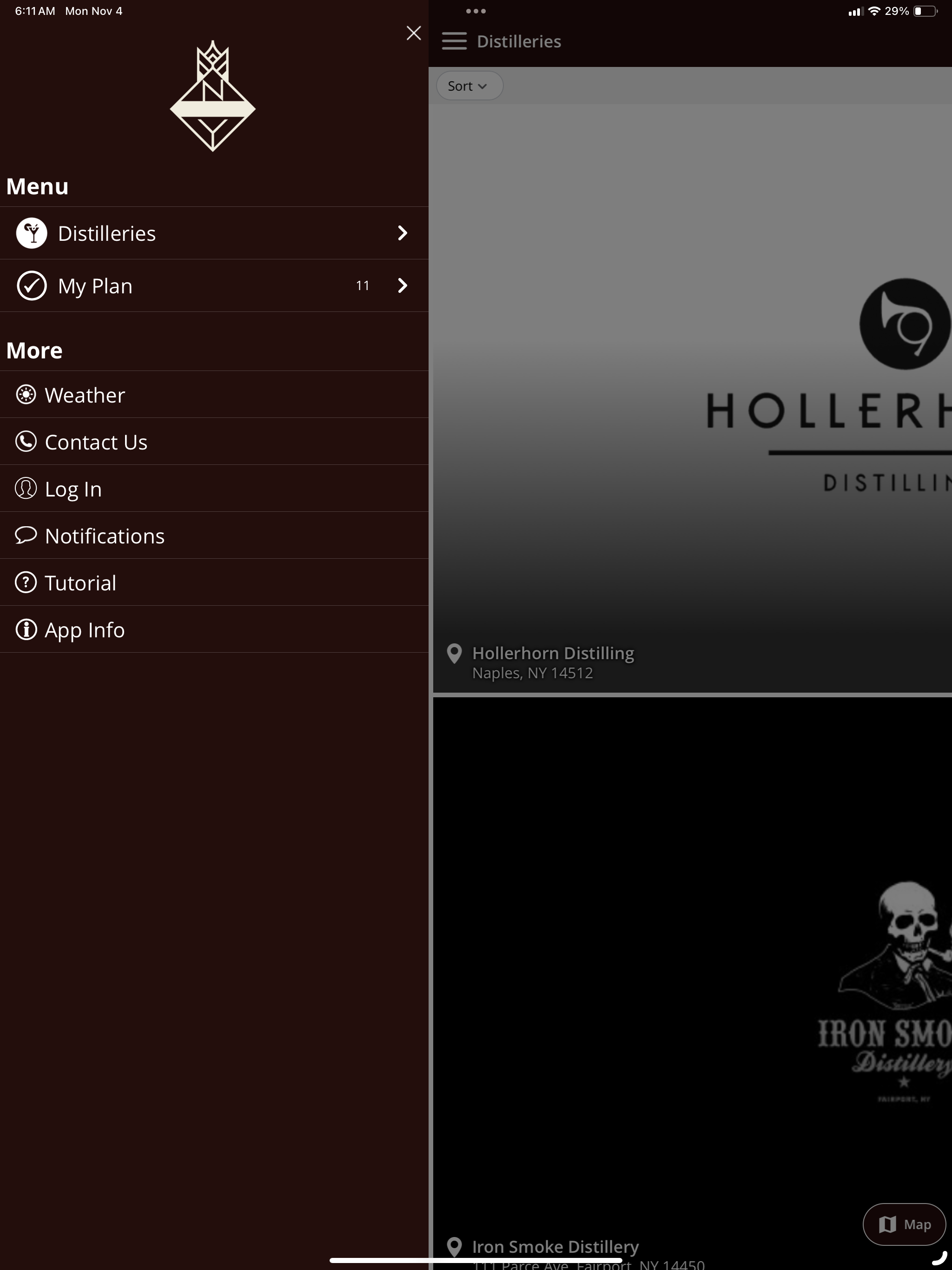Tap the My Plan checkmark icon
The width and height of the screenshot is (952, 1270).
coord(31,285)
